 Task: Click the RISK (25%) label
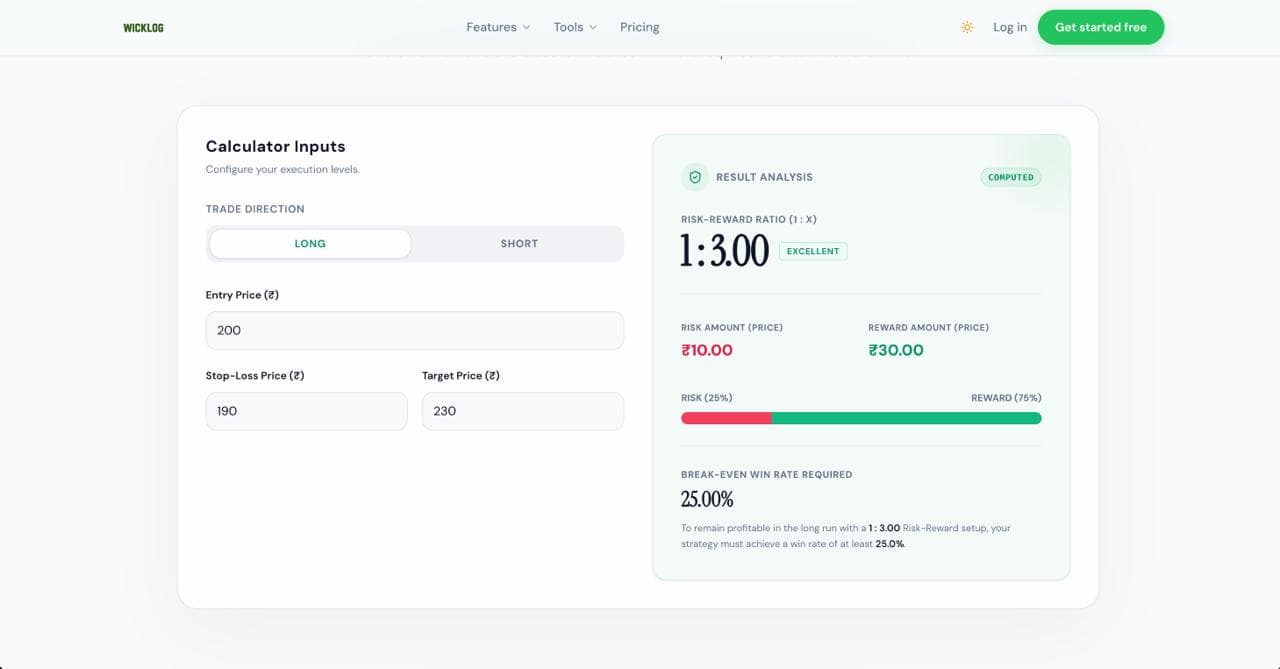click(707, 398)
